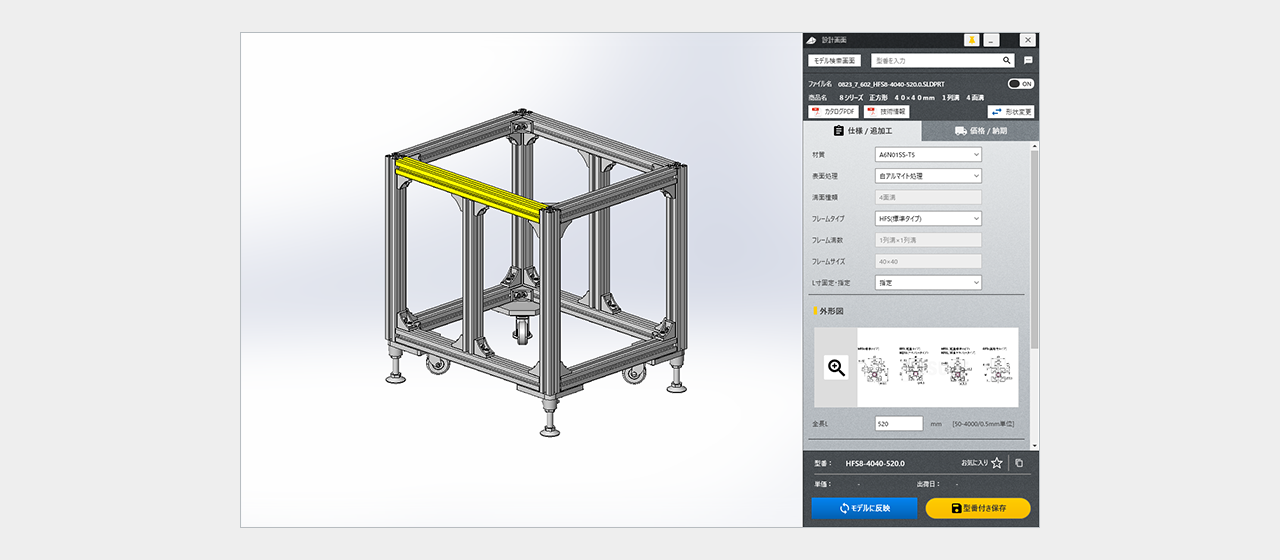
Task: Click the panel's vertical scrollbar
Action: tap(1034, 250)
